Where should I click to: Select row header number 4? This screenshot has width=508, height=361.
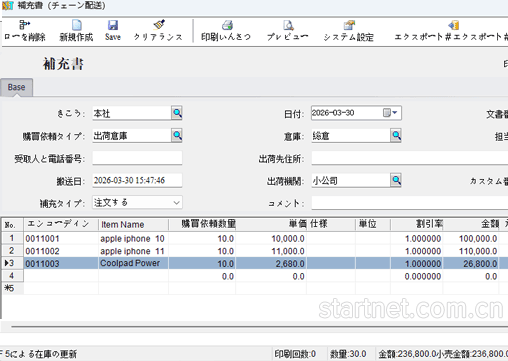point(12,276)
